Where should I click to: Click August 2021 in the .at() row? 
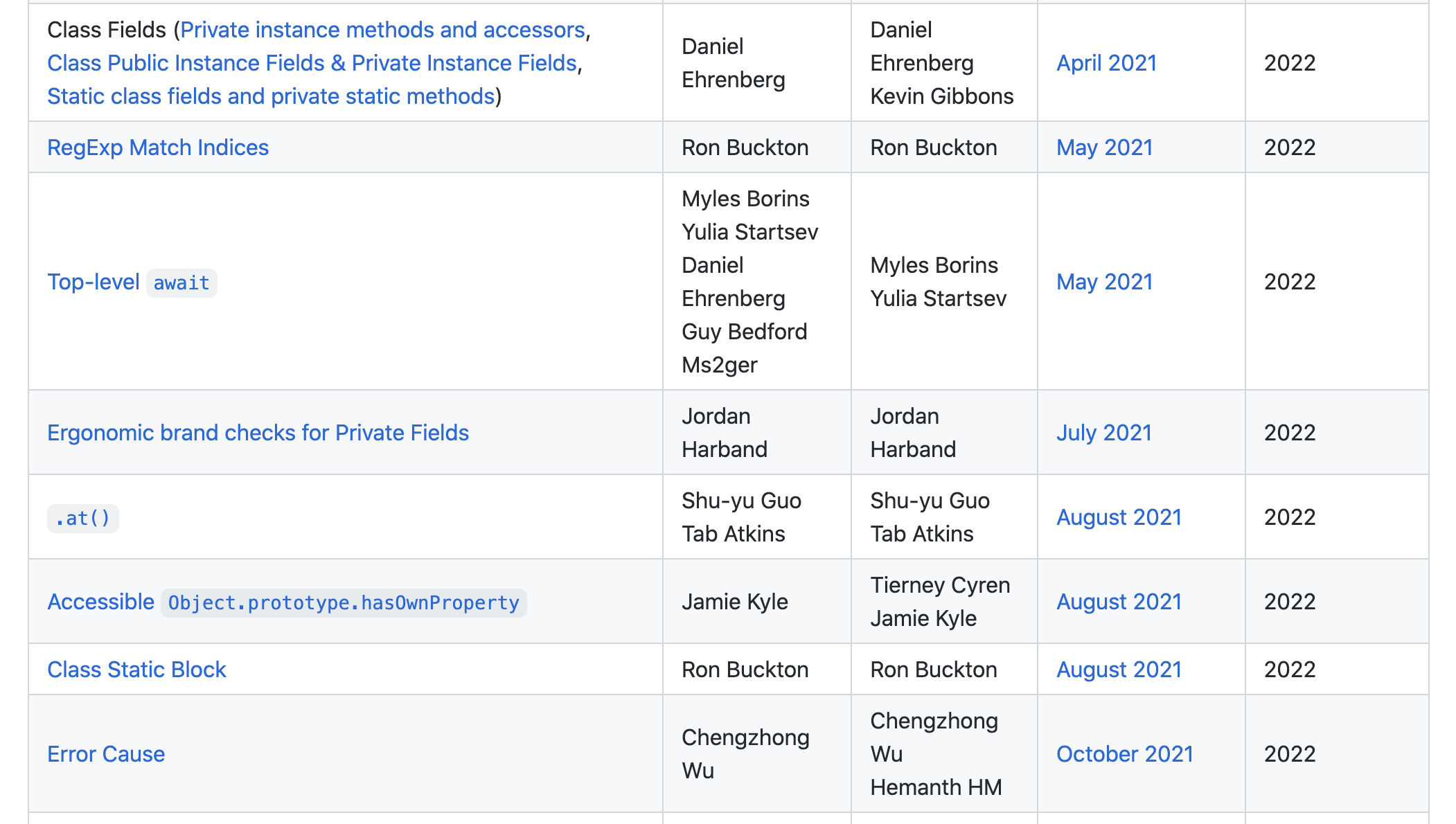click(1119, 517)
